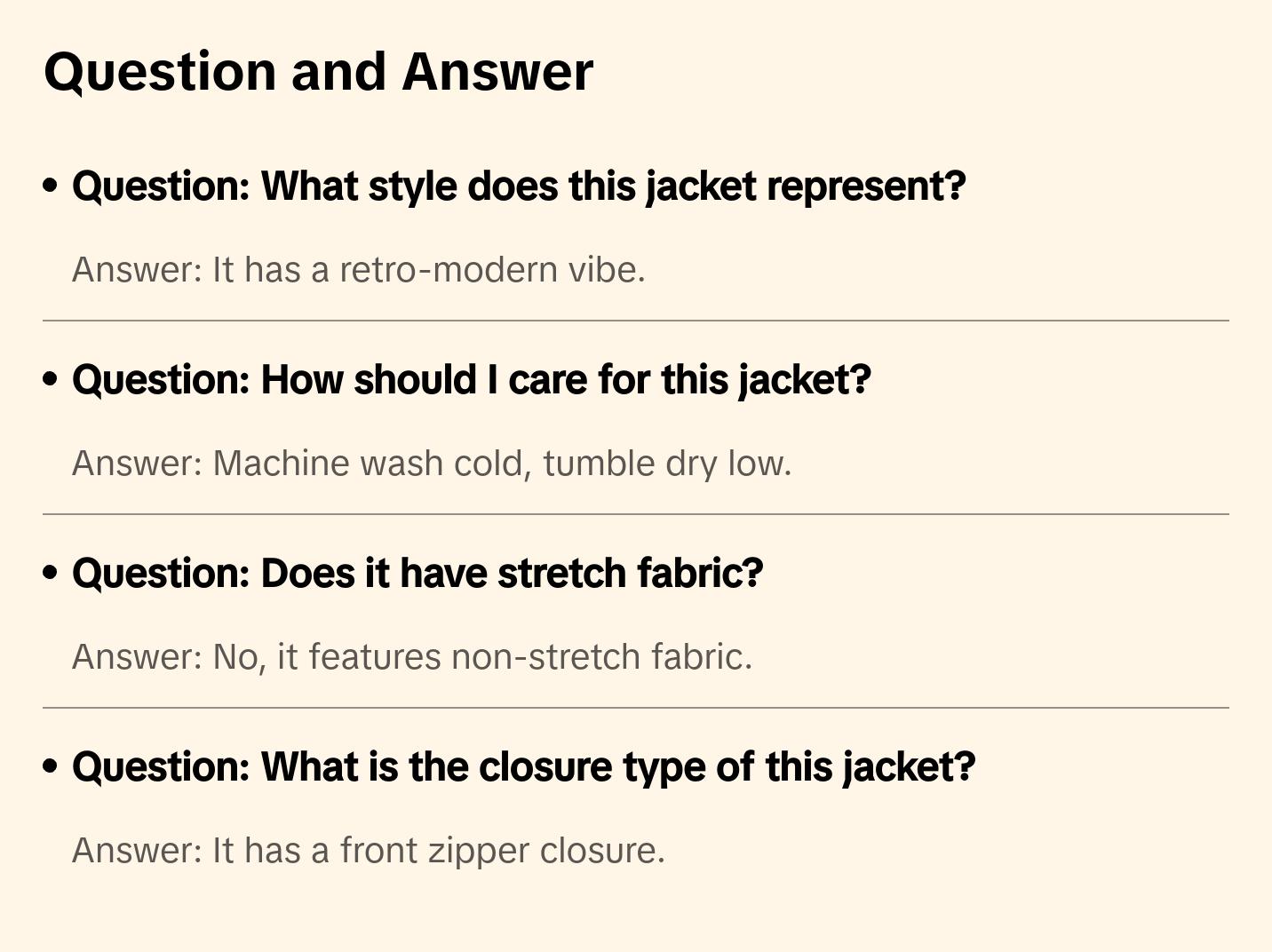1272x952 pixels.
Task: Click the "Question and Answer" heading
Action: pyautogui.click(x=318, y=72)
